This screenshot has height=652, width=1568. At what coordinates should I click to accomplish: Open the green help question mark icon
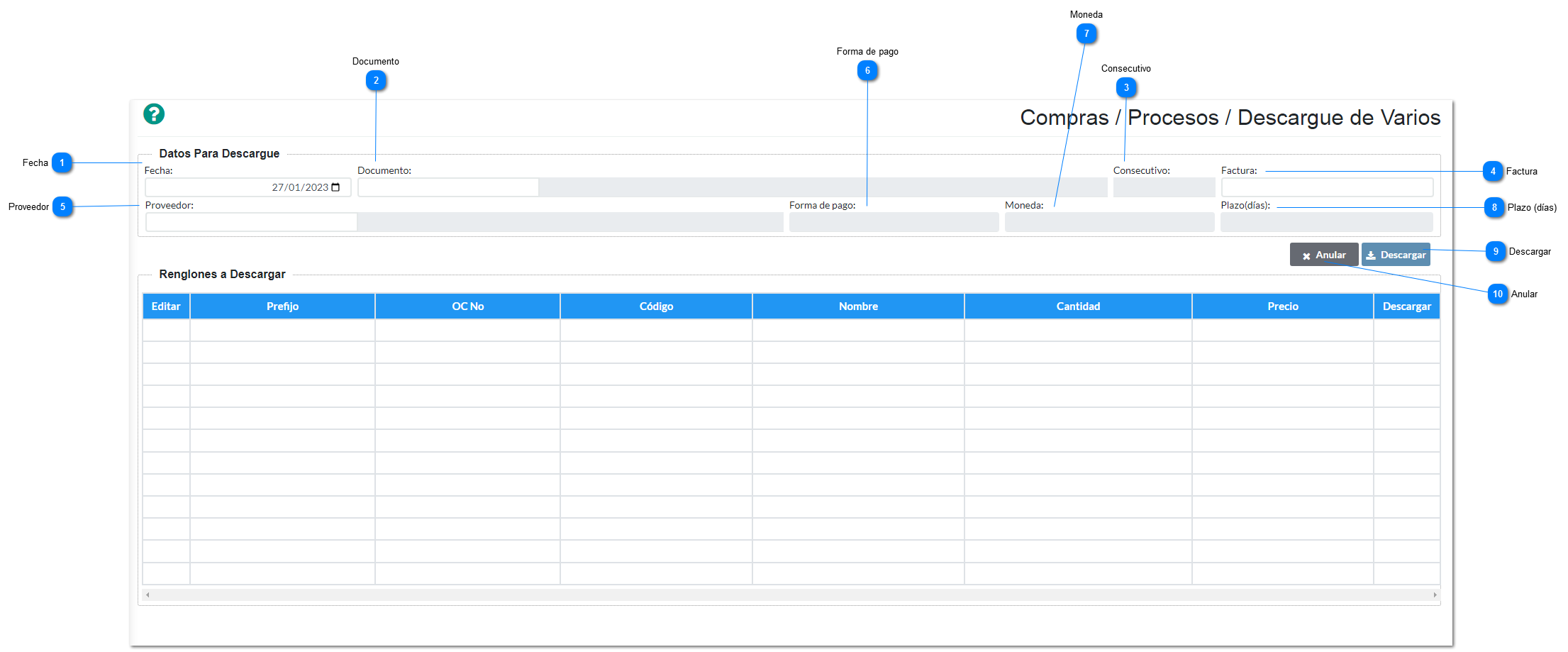pyautogui.click(x=154, y=114)
